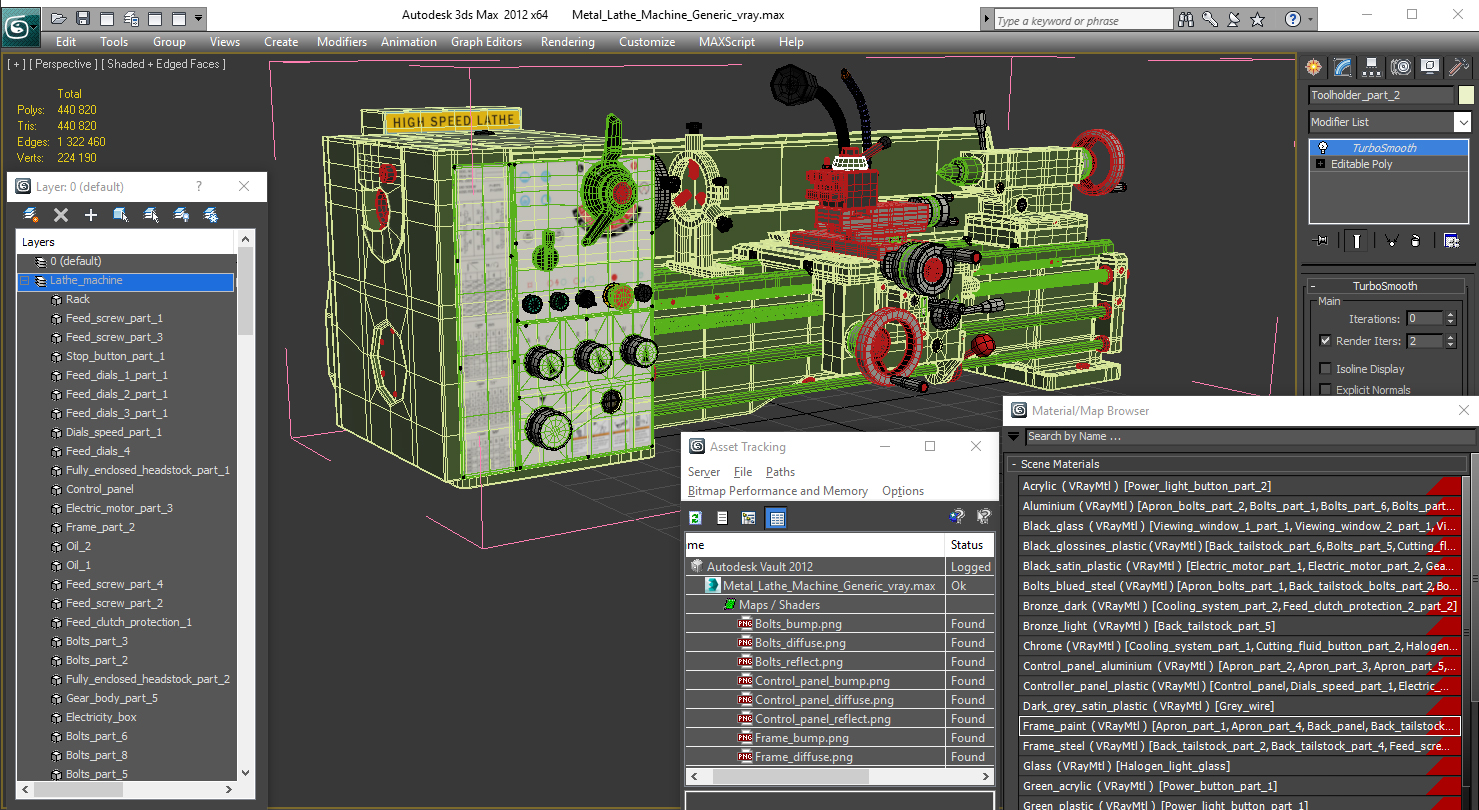
Task: Click the Search by Name field
Action: point(1250,436)
